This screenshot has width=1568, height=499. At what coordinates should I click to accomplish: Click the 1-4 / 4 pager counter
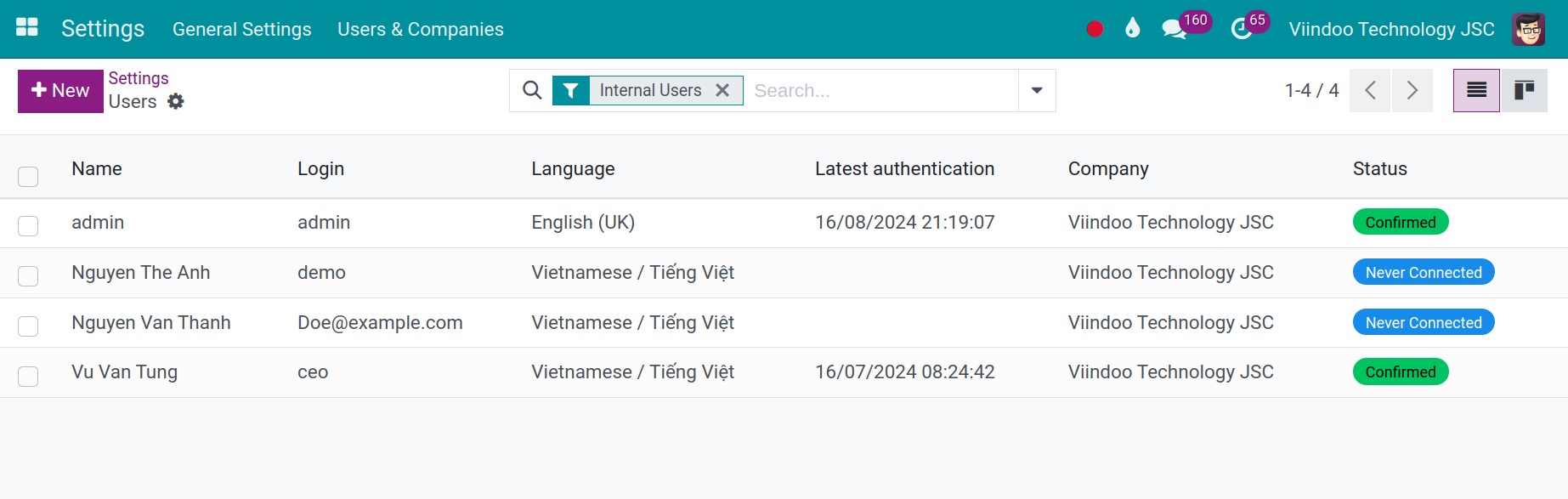click(1311, 90)
